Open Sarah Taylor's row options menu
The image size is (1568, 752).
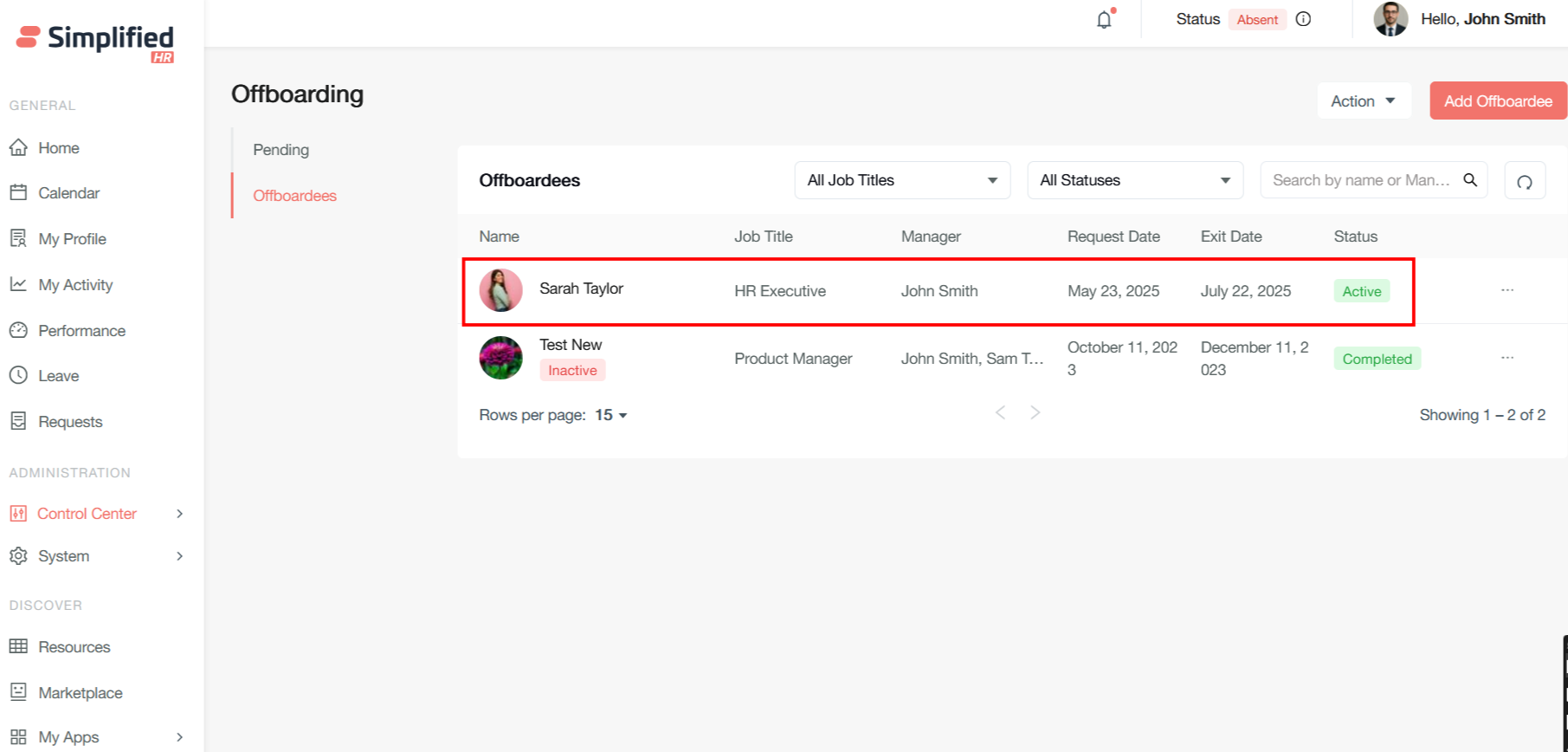(1507, 290)
